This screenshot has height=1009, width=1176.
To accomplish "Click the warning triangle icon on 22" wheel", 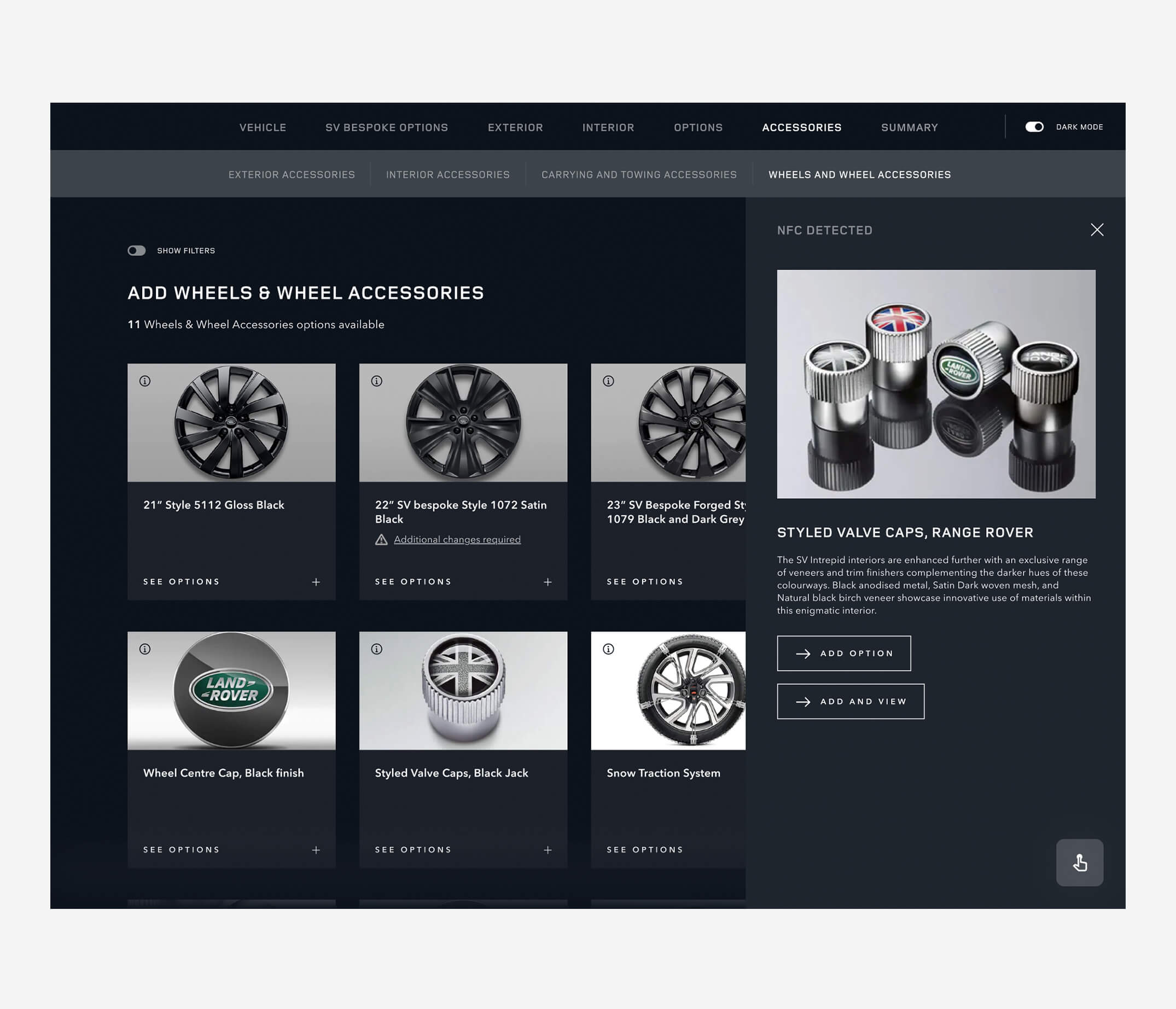I will click(x=381, y=540).
